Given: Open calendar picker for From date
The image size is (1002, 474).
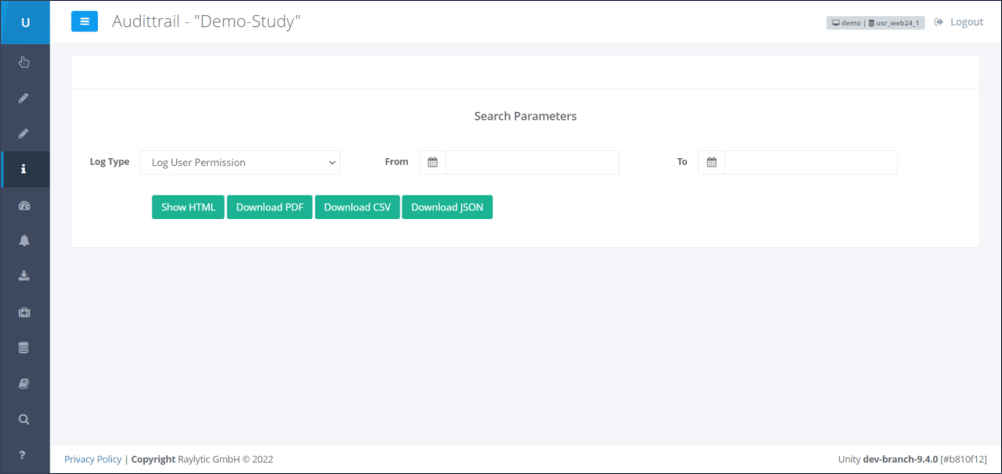Looking at the screenshot, I should pyautogui.click(x=432, y=162).
